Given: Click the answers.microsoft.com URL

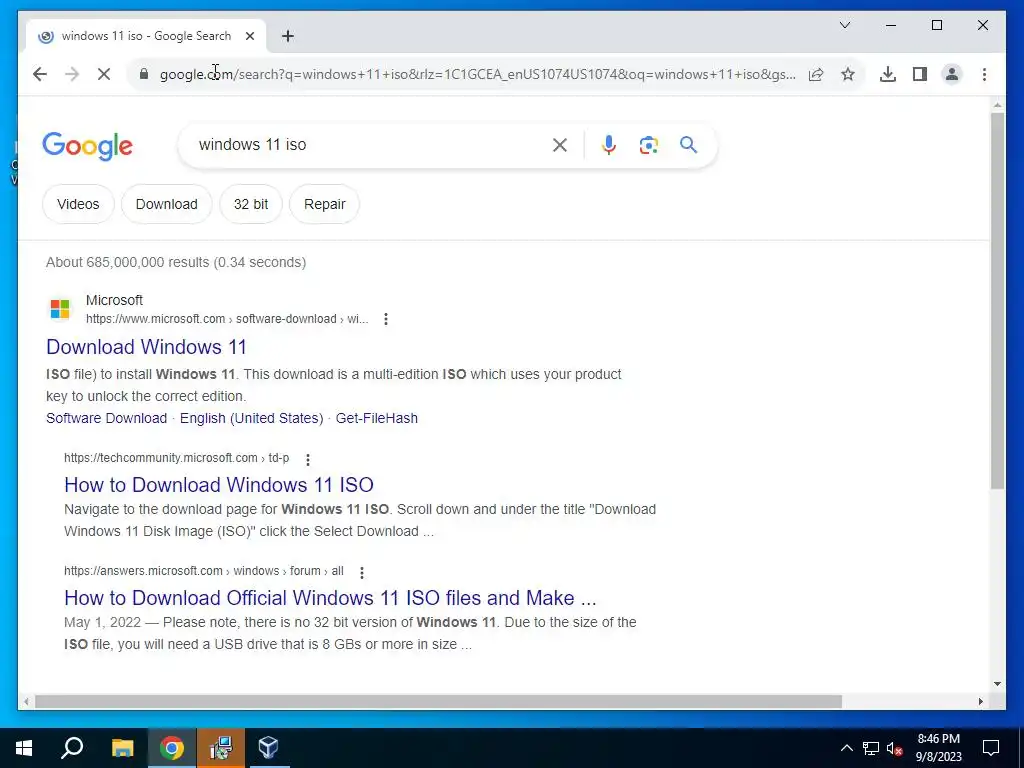Looking at the screenshot, I should coord(203,571).
